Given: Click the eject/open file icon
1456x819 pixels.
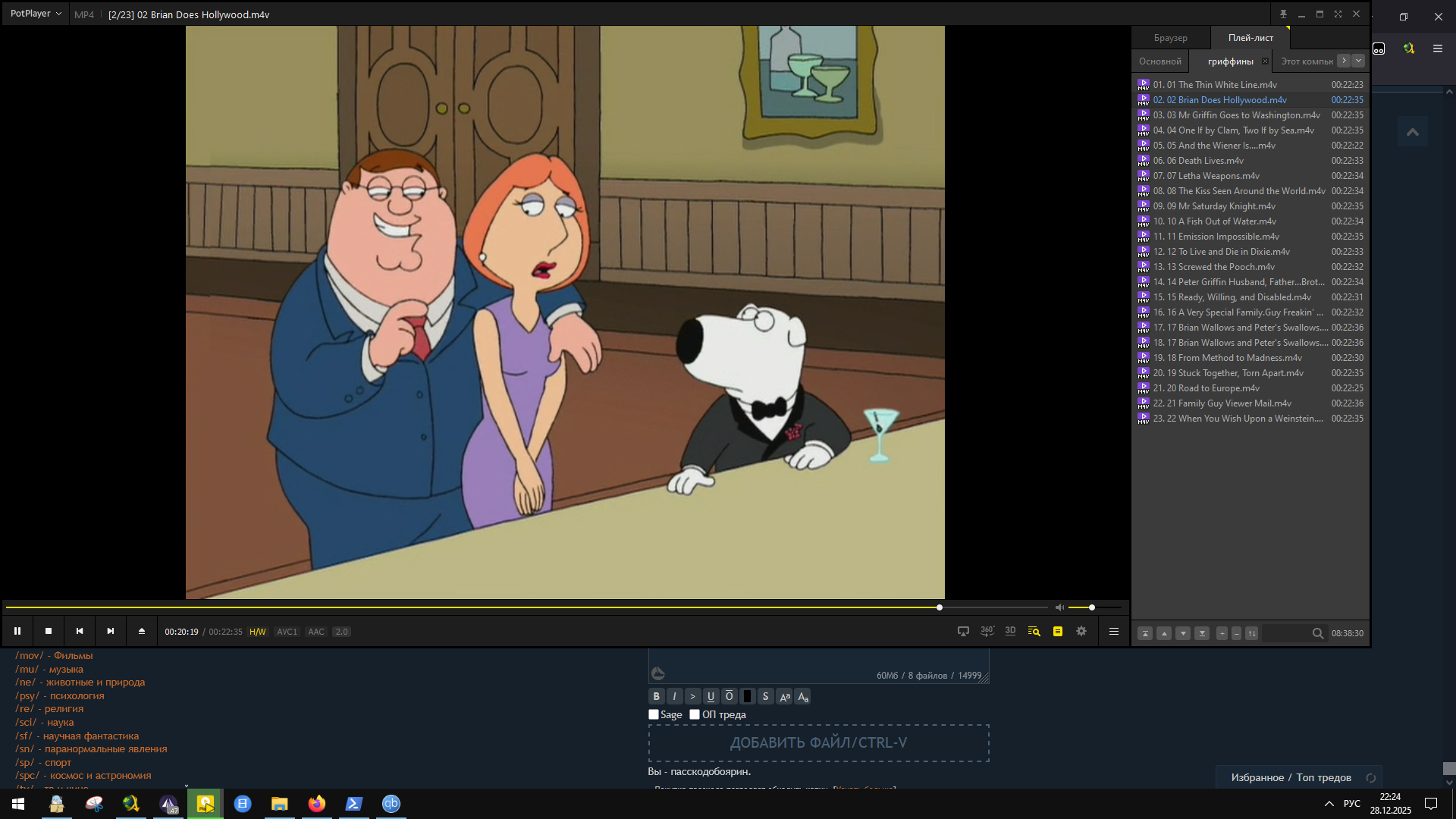Looking at the screenshot, I should click(x=142, y=631).
